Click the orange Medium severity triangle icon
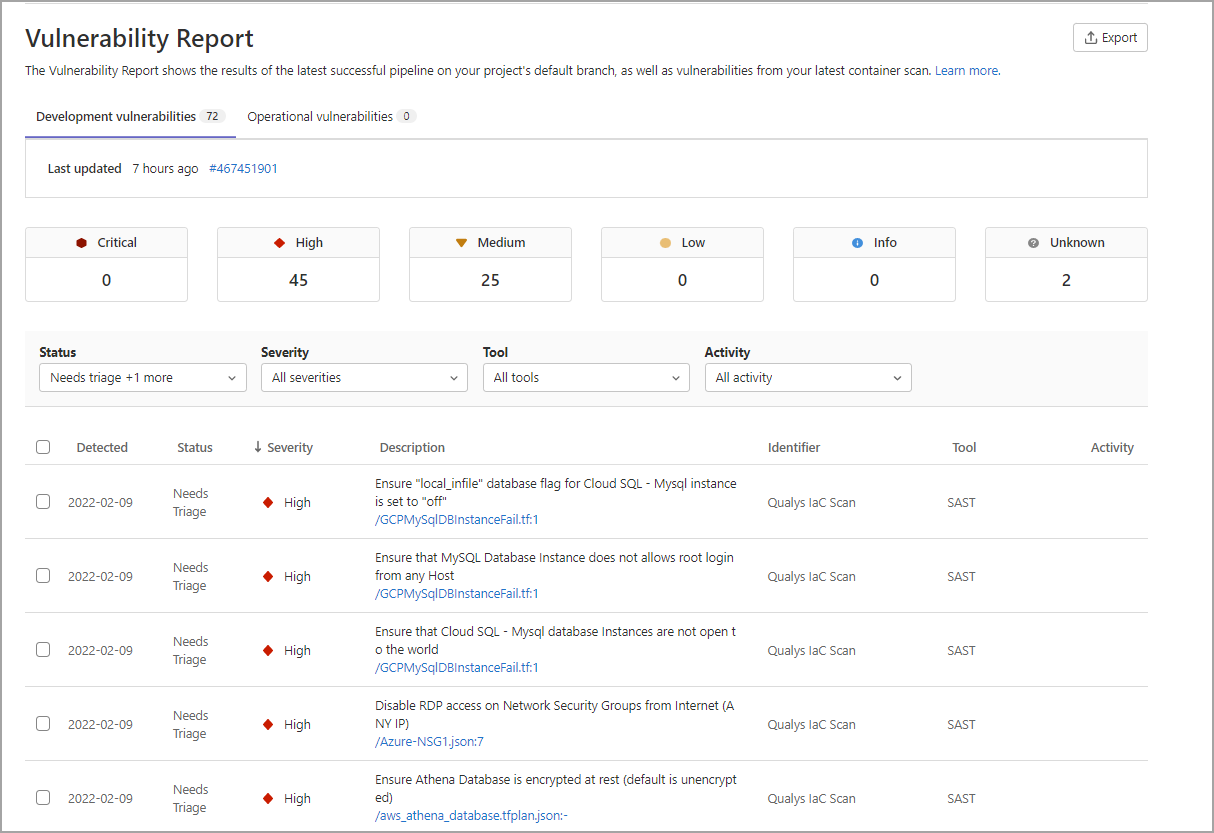 460,242
